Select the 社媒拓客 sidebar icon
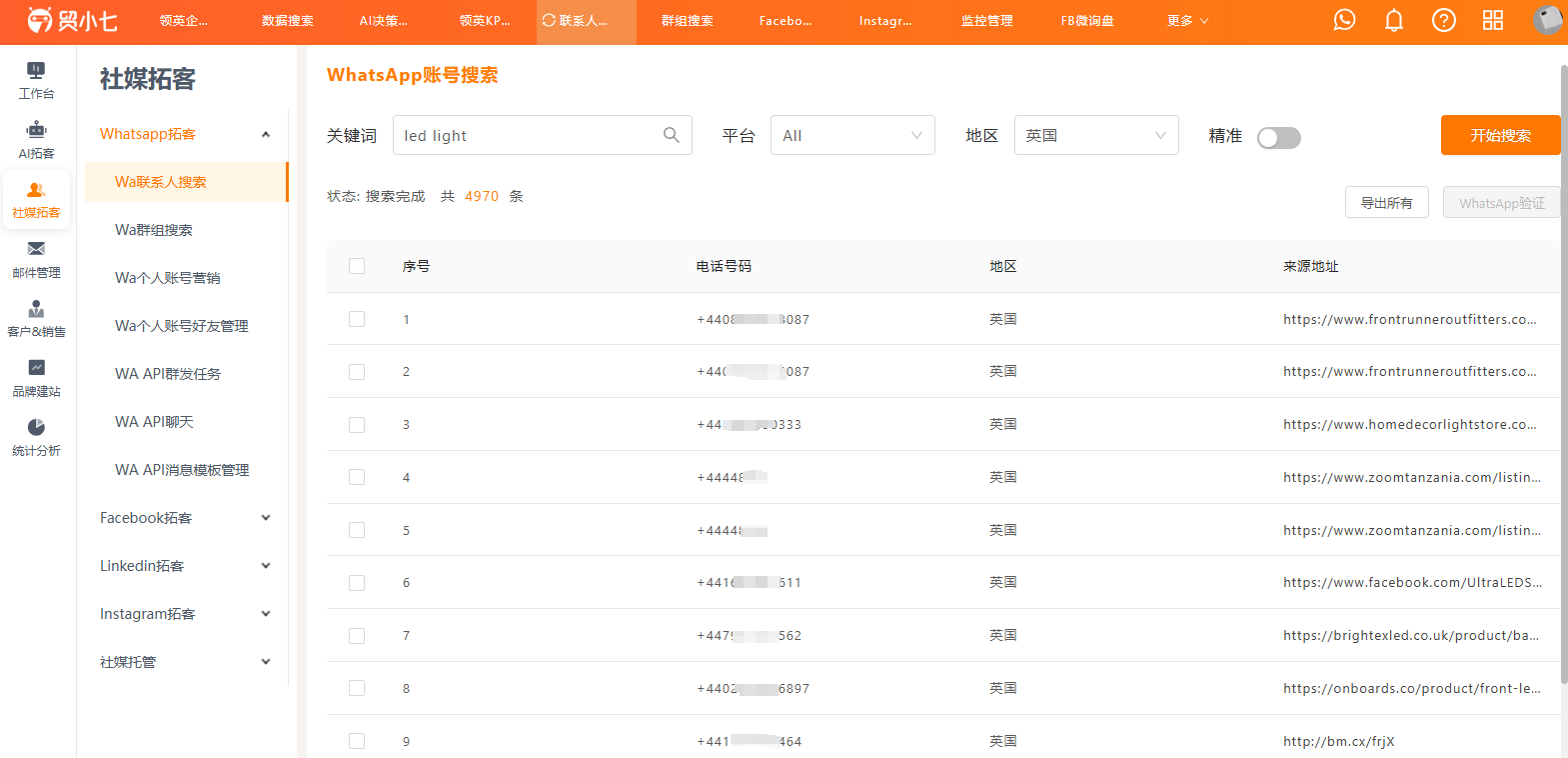This screenshot has height=758, width=1568. (36, 199)
